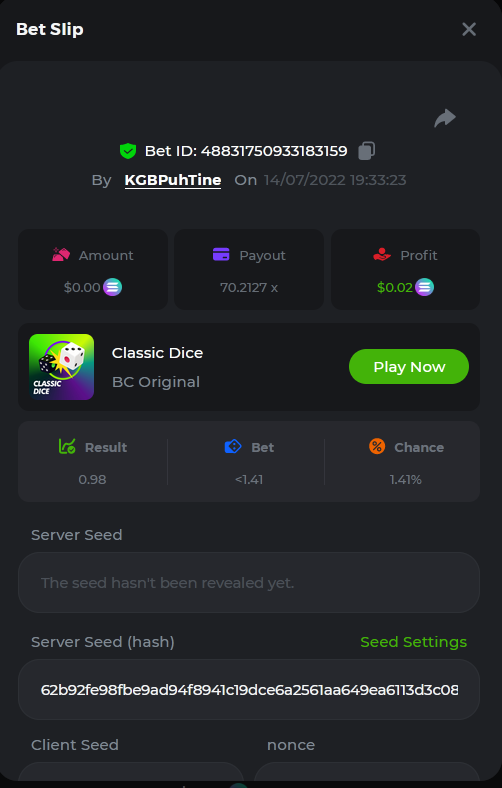Click the blue Bet tag icon
Image resolution: width=502 pixels, height=788 pixels.
tap(233, 446)
